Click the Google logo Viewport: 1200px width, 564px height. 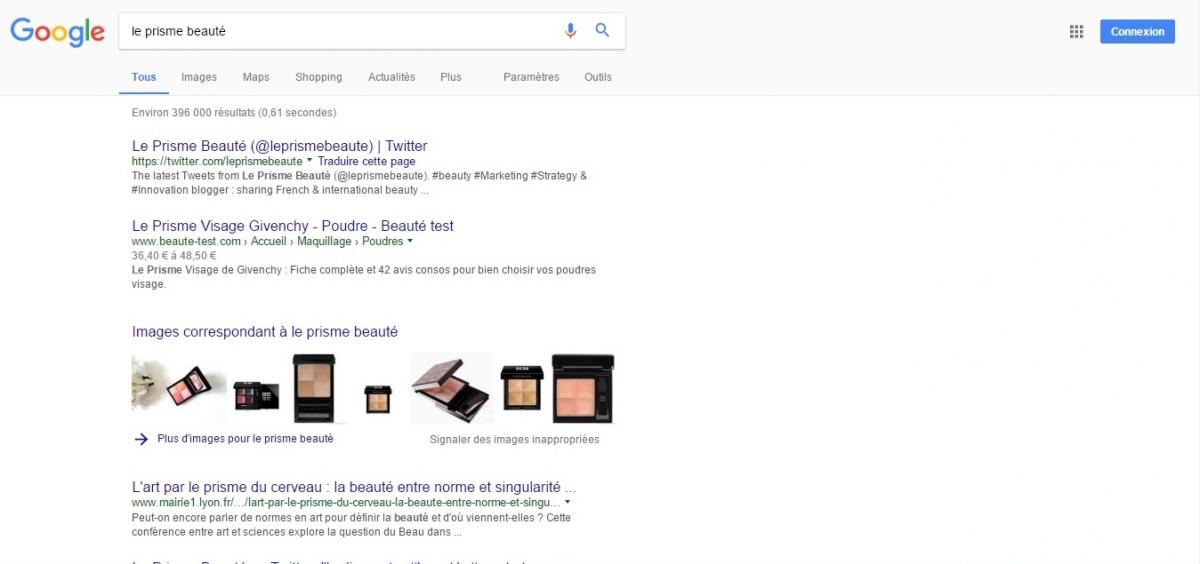click(57, 31)
